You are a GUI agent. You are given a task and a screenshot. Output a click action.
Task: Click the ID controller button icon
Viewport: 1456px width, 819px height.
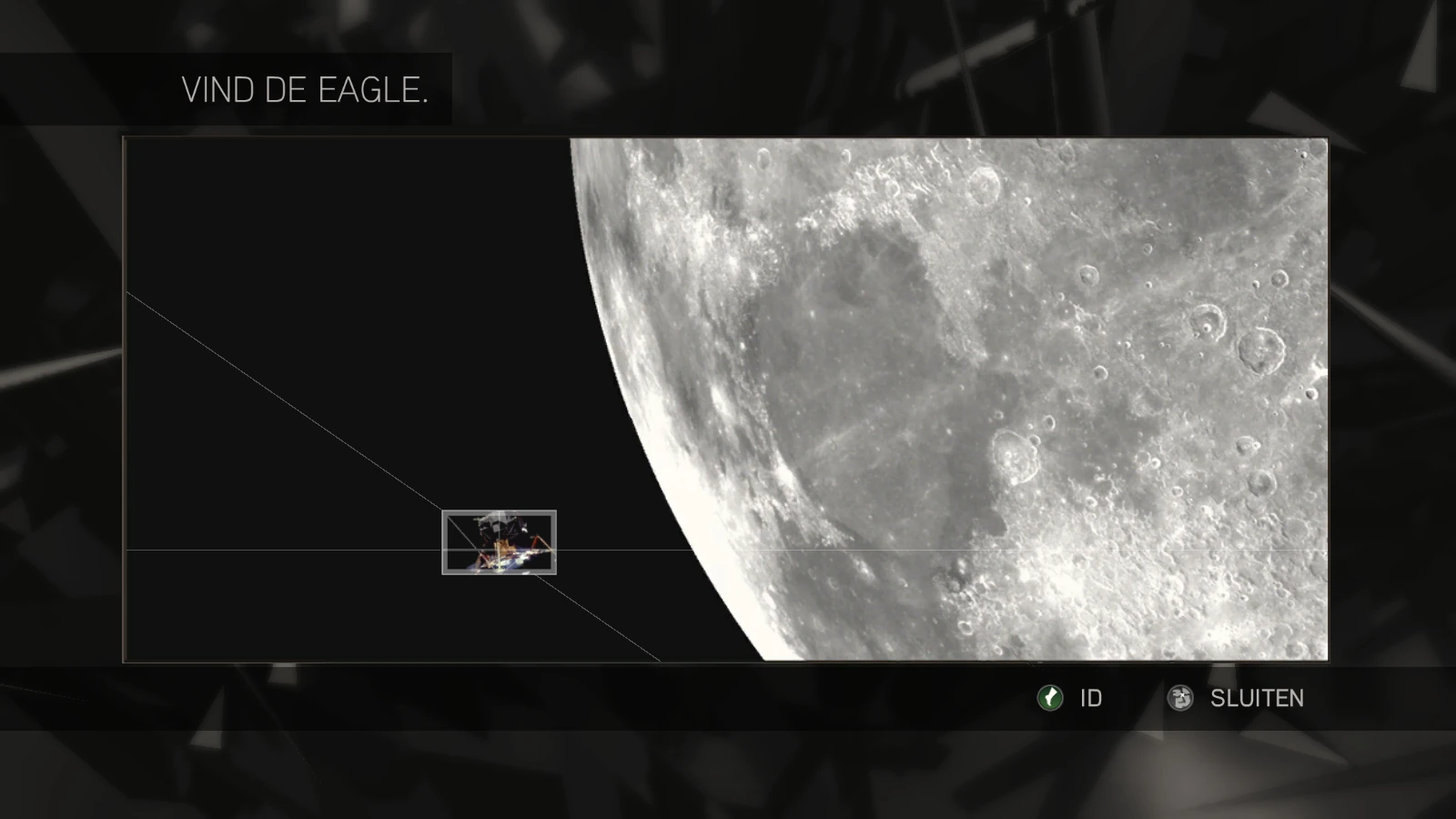coord(1050,698)
